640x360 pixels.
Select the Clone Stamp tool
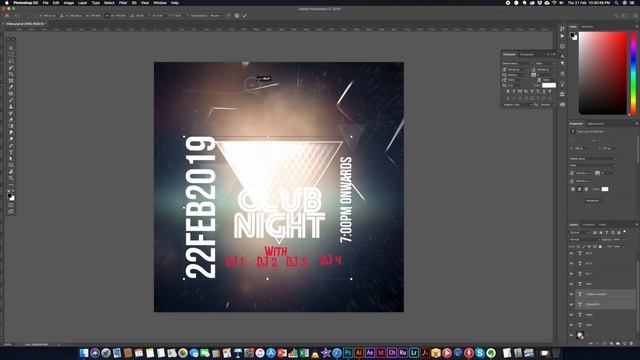[x=11, y=107]
